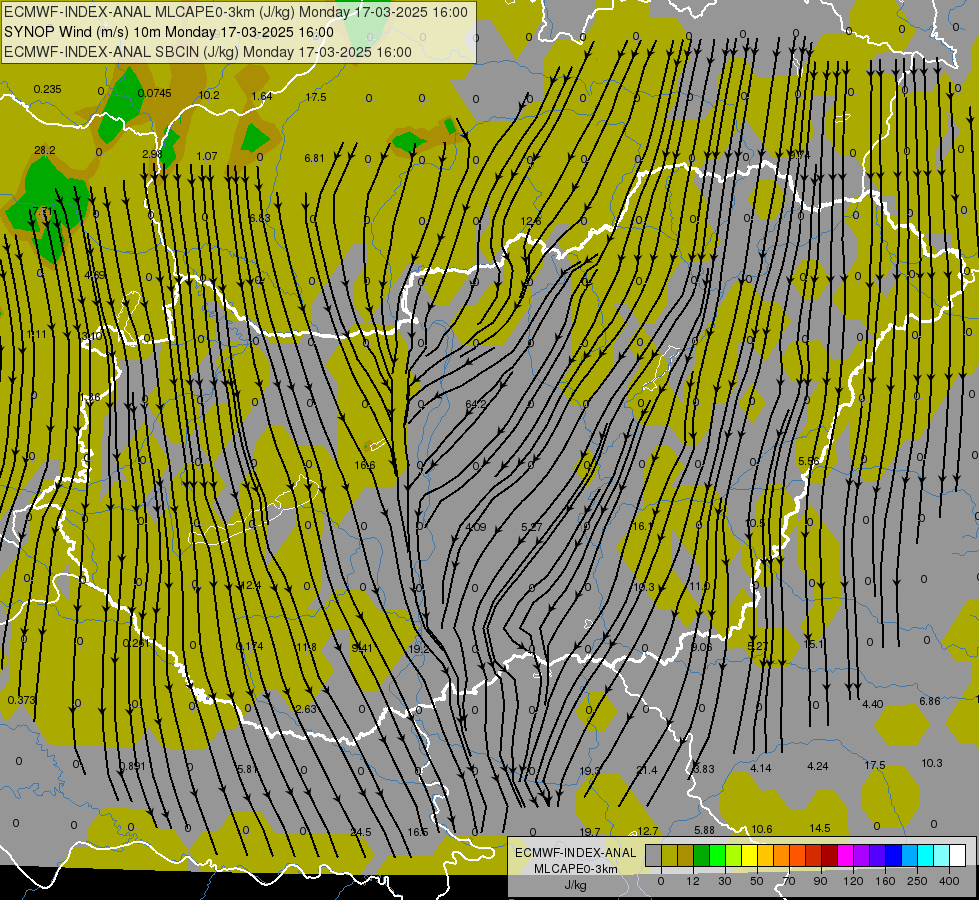Click the map value 16.6
The height and width of the screenshot is (900, 979).
(365, 465)
